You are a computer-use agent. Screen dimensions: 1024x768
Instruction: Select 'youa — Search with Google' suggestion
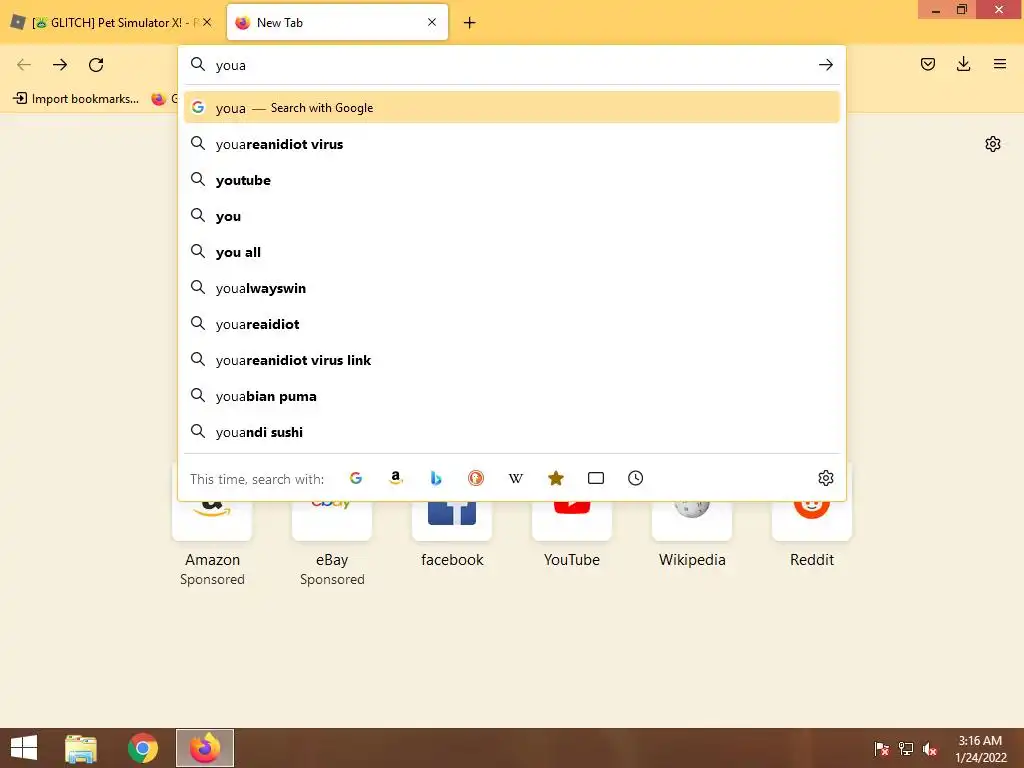tap(512, 108)
